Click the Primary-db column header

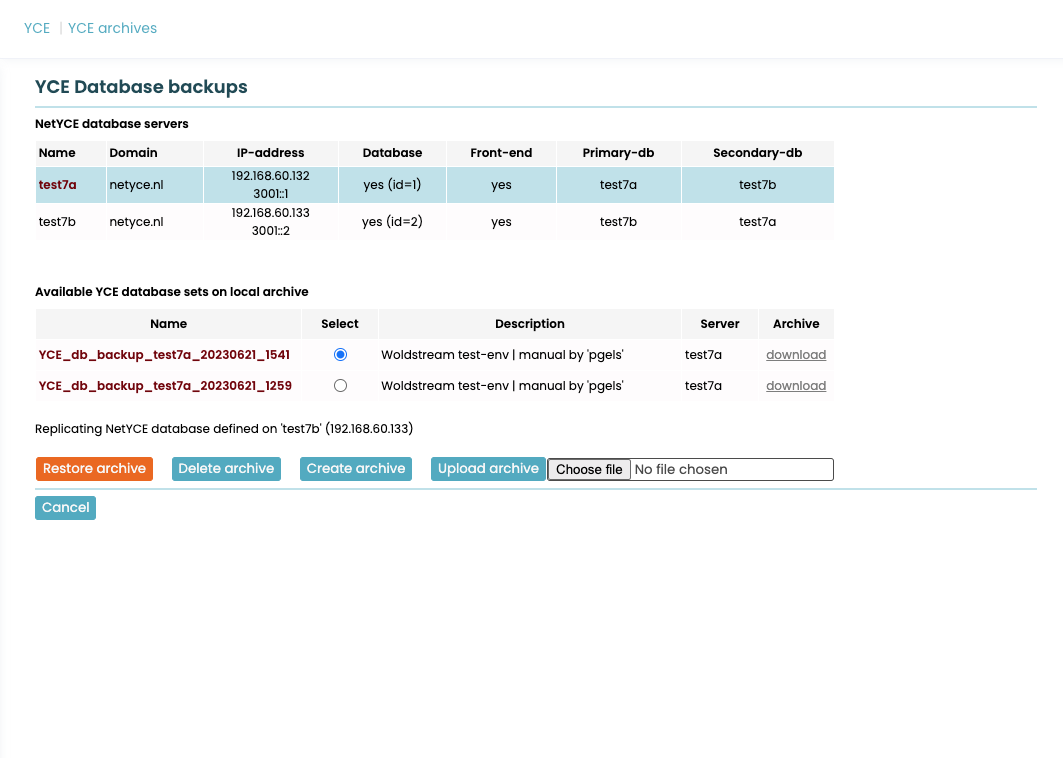(x=618, y=153)
